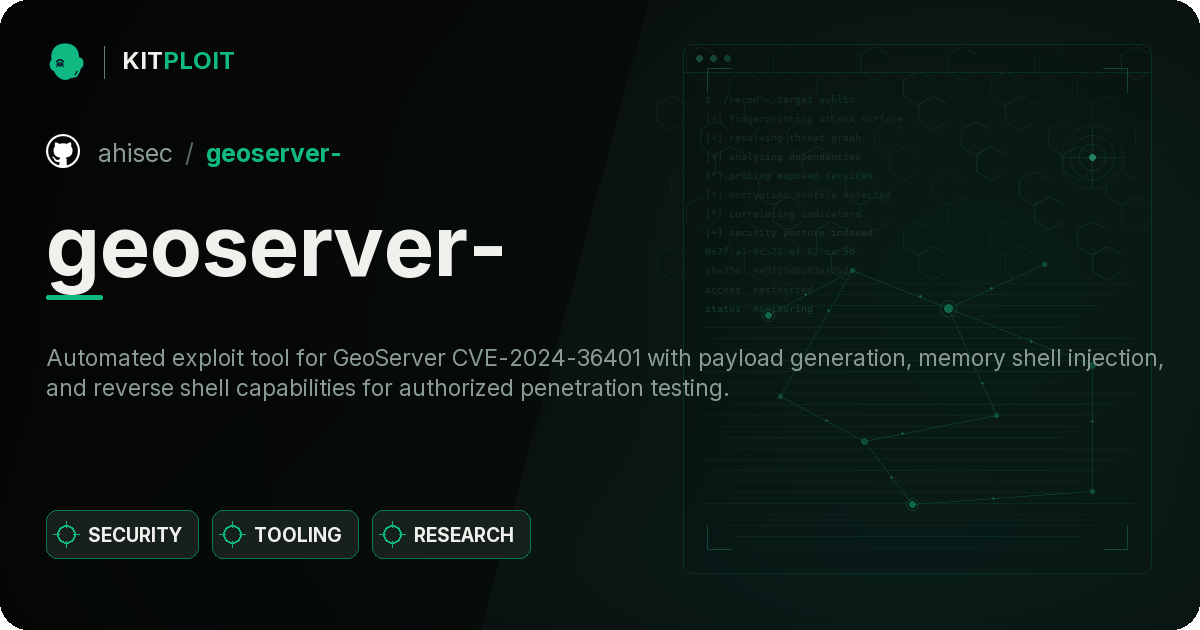Select the RESEARCH tag badge
1200x630 pixels.
point(451,535)
